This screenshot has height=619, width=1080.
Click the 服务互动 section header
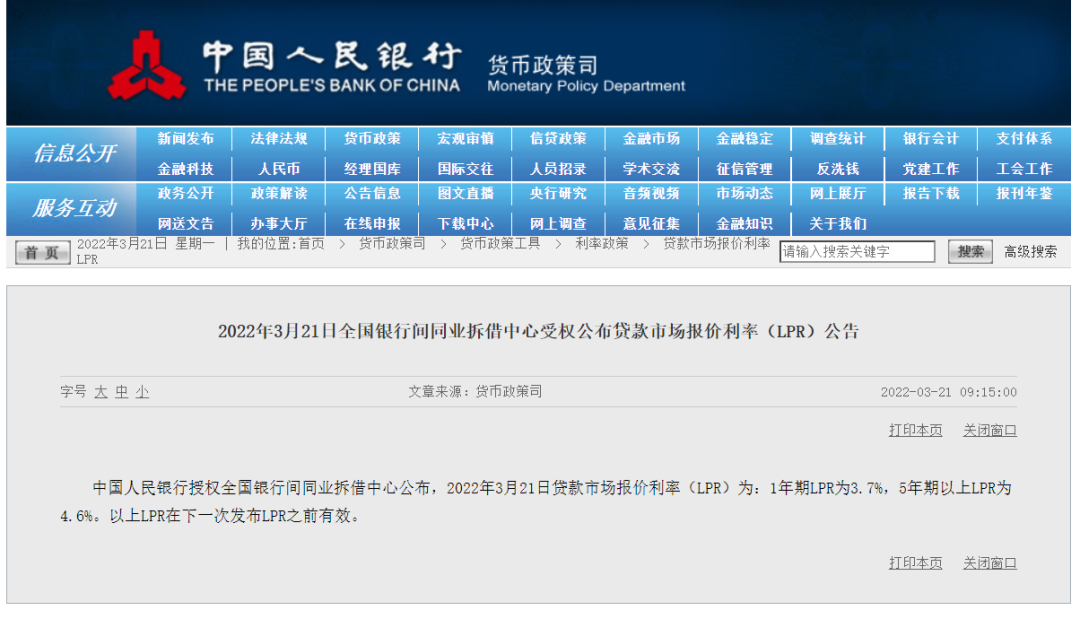(74, 208)
